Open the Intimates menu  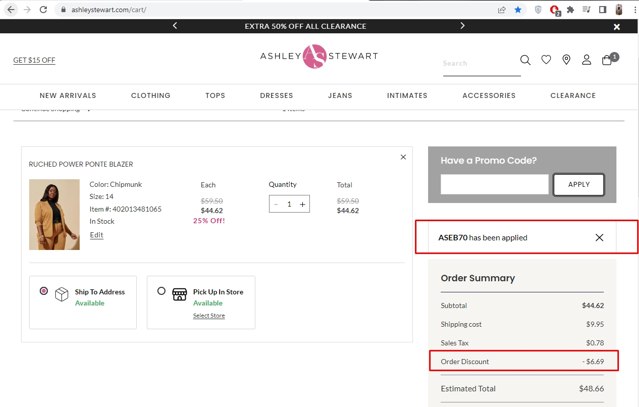click(x=407, y=95)
